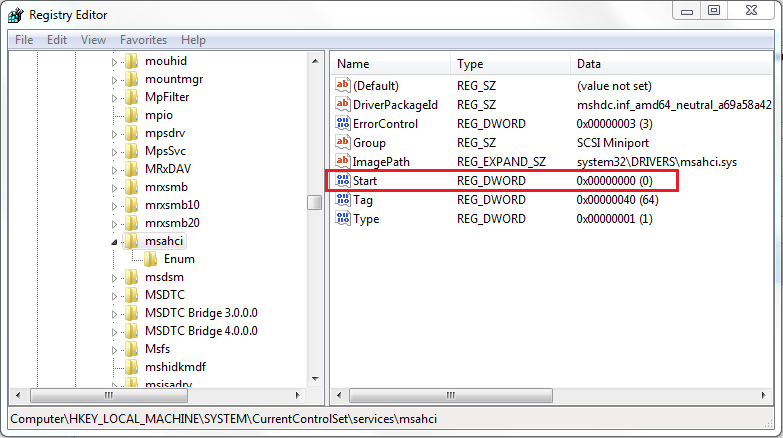Click the binary icon of Type value

(343, 218)
